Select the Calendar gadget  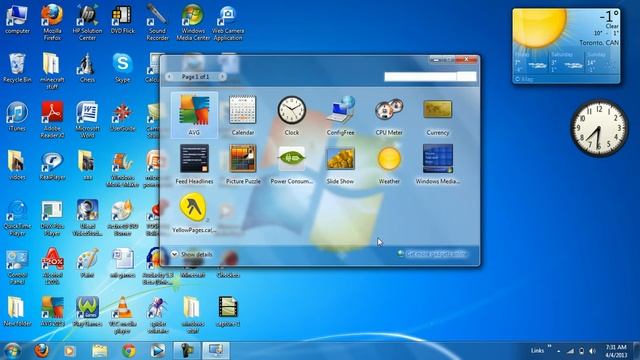click(x=243, y=115)
